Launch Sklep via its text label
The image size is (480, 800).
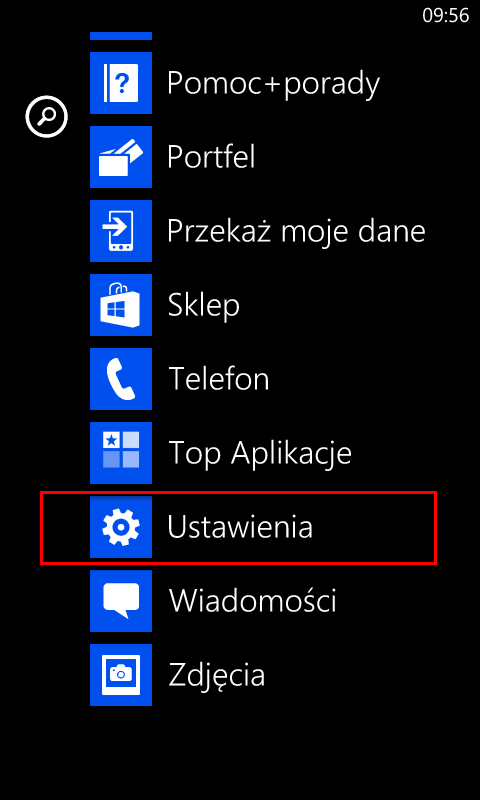(204, 306)
